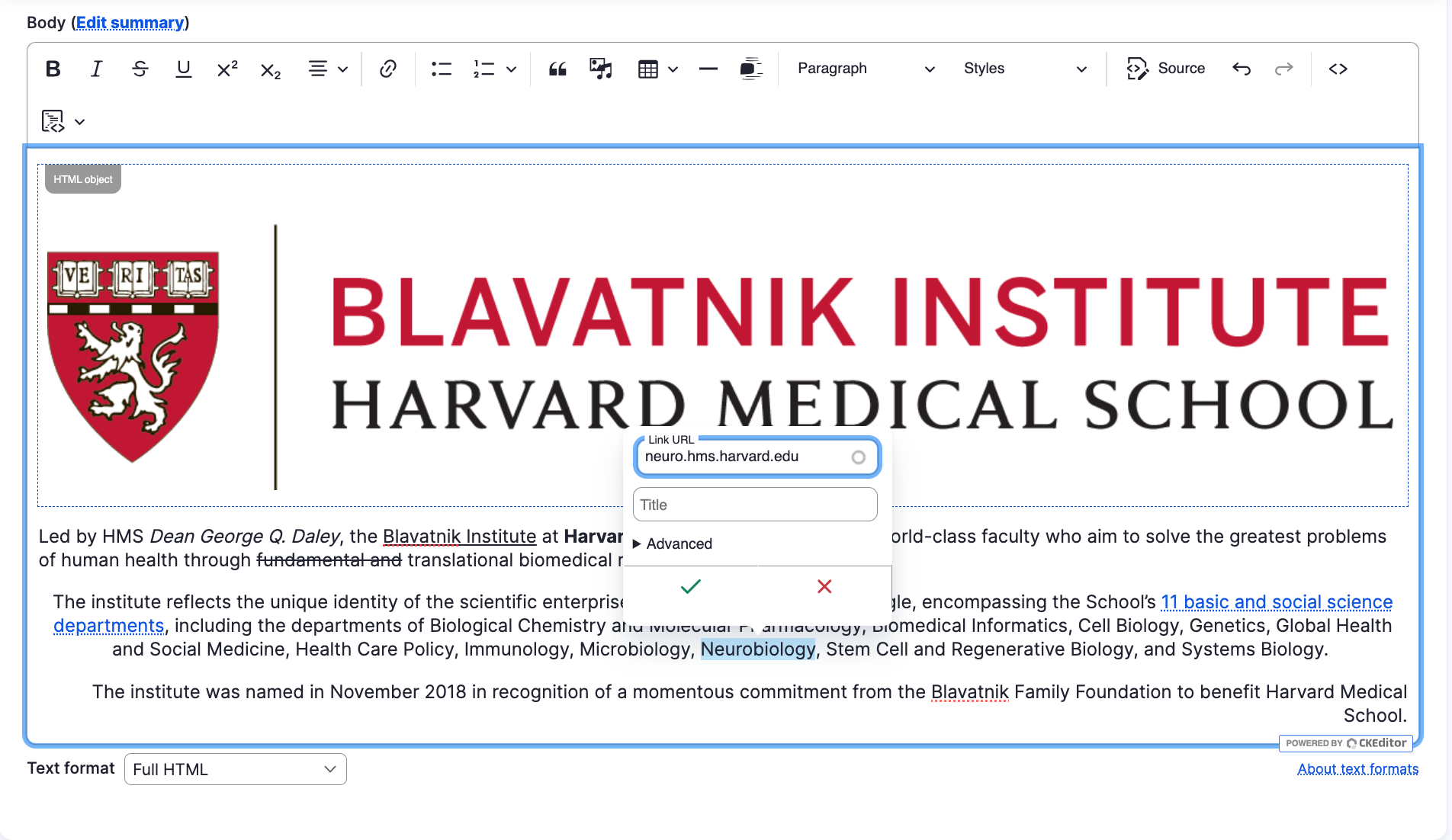Apply underline formatting
Viewport: 1452px width, 840px height.
(183, 69)
